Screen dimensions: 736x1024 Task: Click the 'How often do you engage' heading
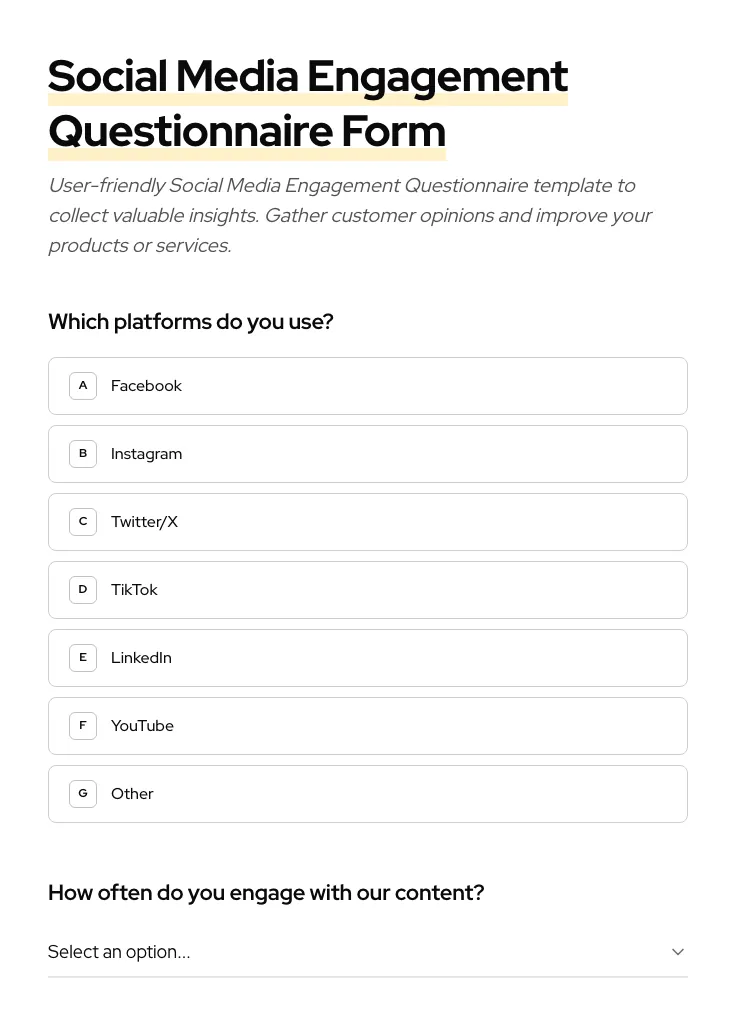point(266,892)
